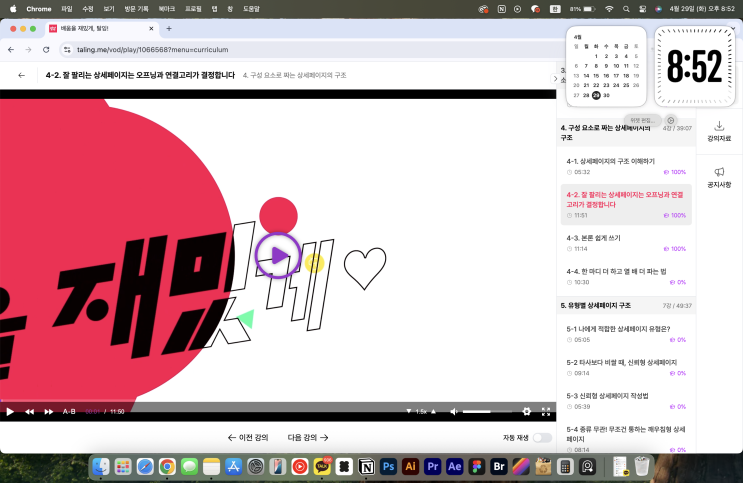Open lecture 4-3. 본론 쉽게 쓰기
The width and height of the screenshot is (743, 483).
626,243
